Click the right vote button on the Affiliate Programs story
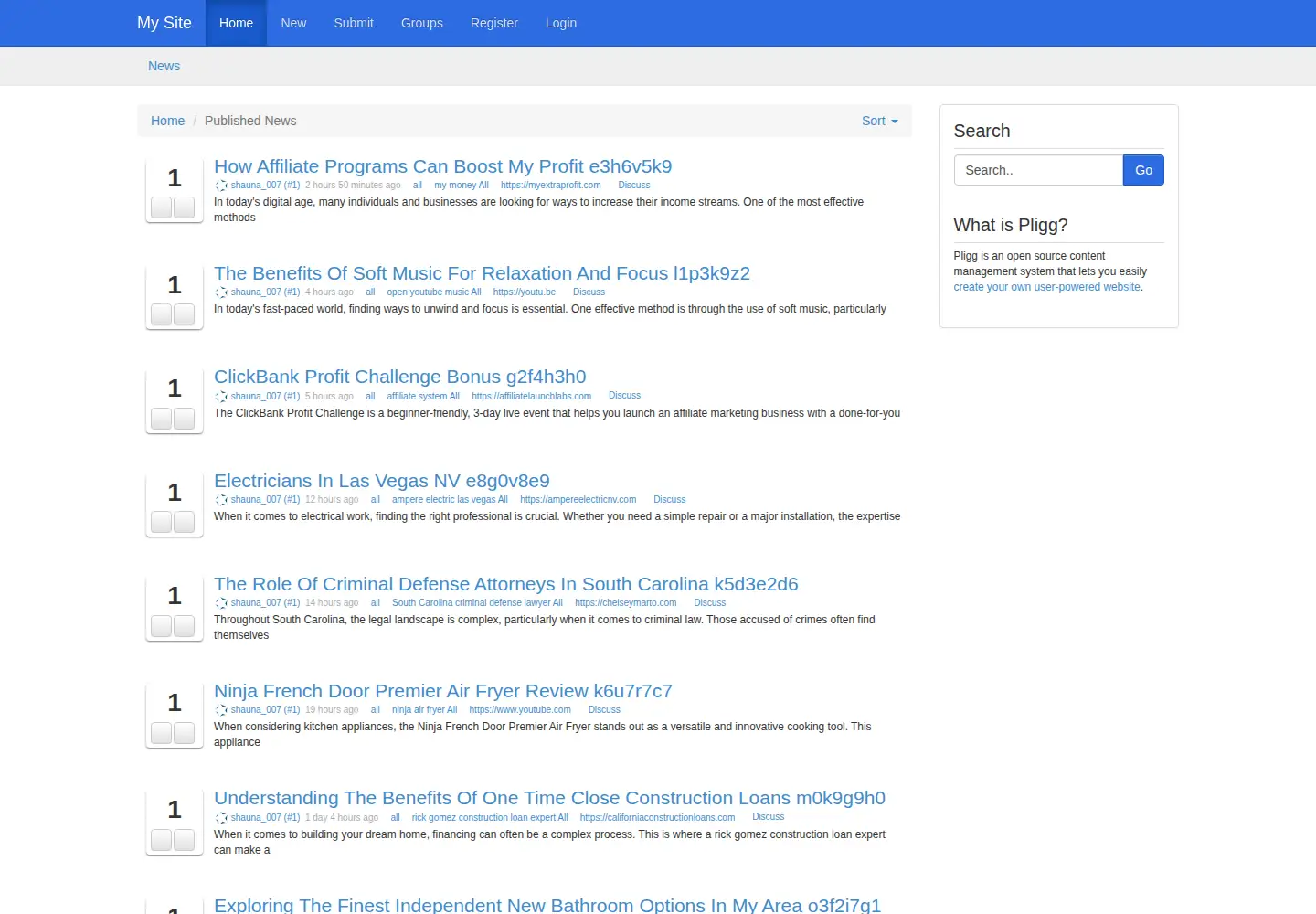Image resolution: width=1316 pixels, height=914 pixels. pyautogui.click(x=185, y=207)
